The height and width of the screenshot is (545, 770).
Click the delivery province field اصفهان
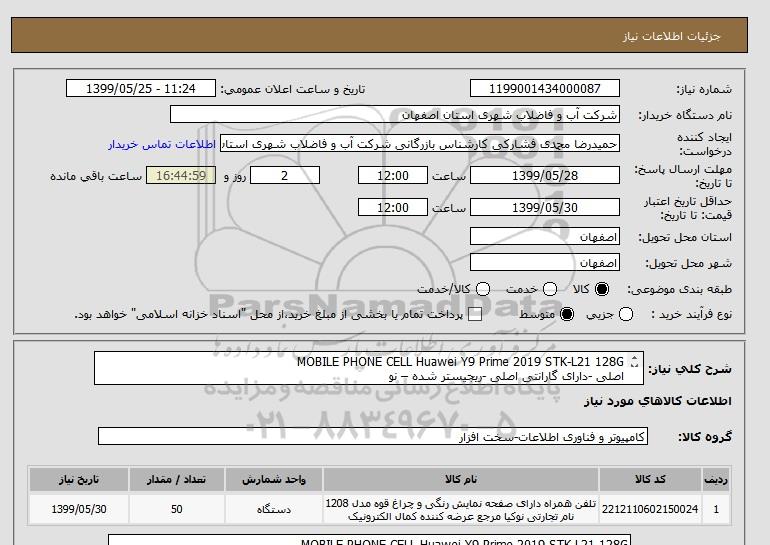[545, 237]
